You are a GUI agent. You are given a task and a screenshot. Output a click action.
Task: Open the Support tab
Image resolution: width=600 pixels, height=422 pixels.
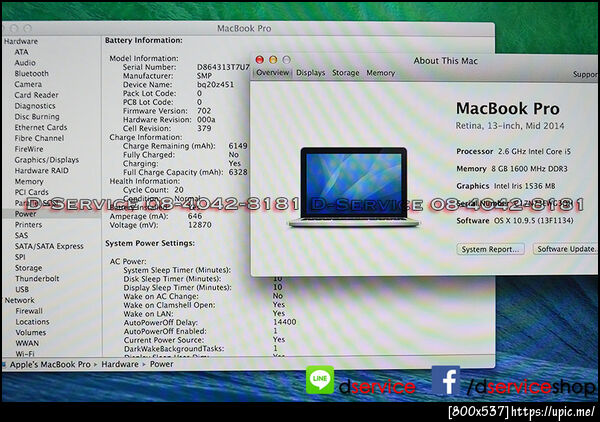point(585,75)
